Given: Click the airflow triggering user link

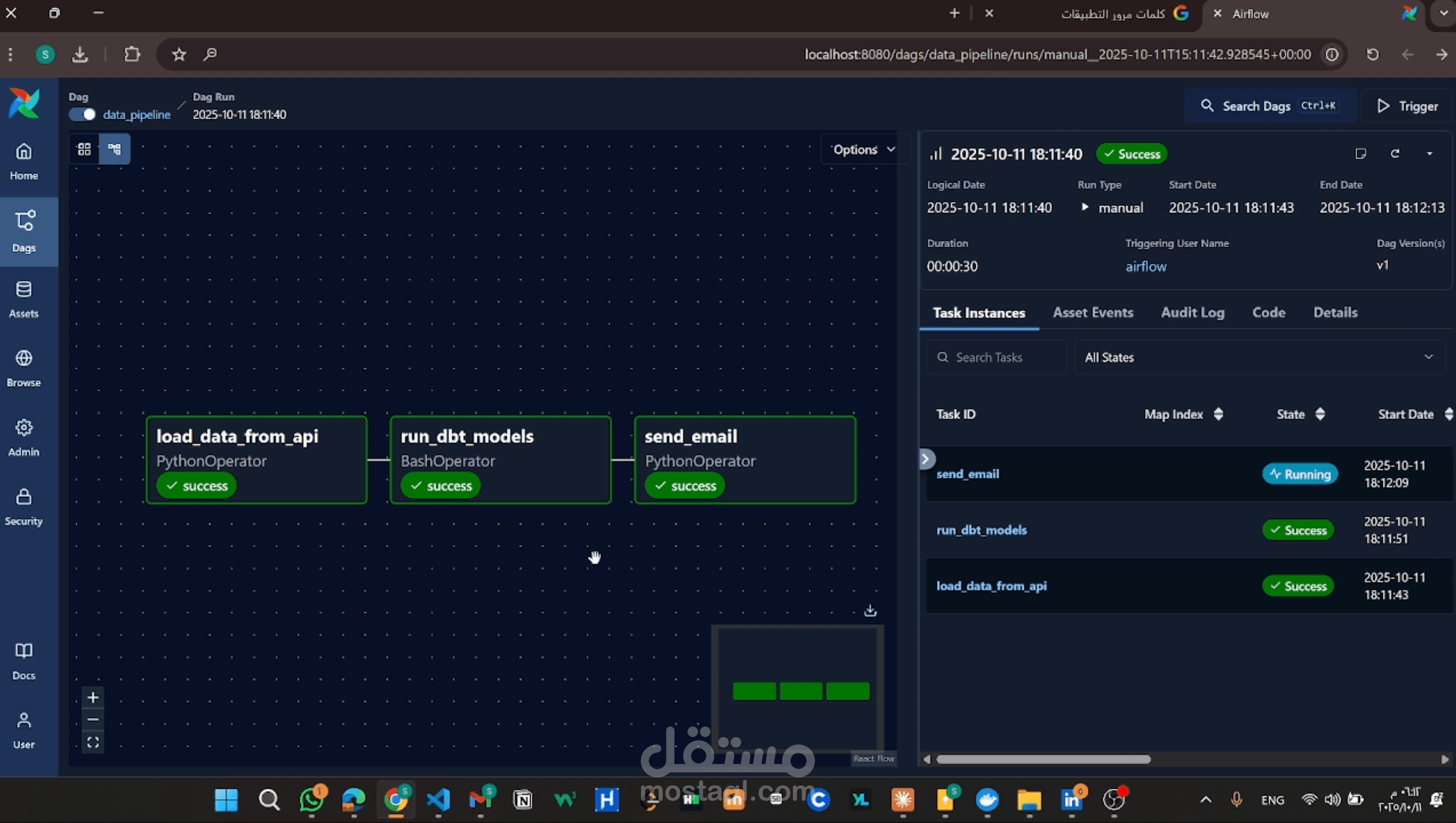Looking at the screenshot, I should (1146, 267).
